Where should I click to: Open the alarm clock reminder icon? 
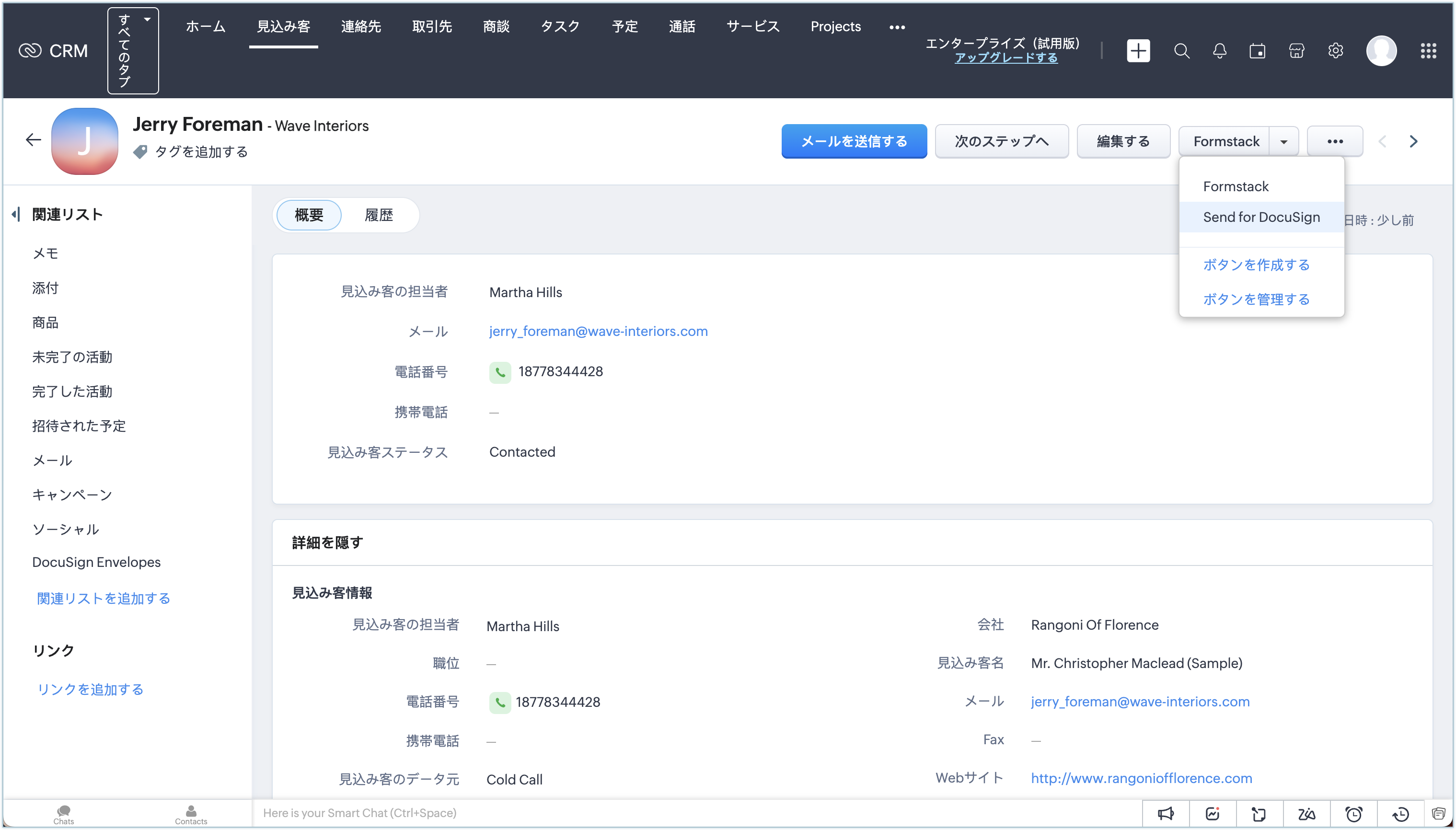pos(1353,814)
